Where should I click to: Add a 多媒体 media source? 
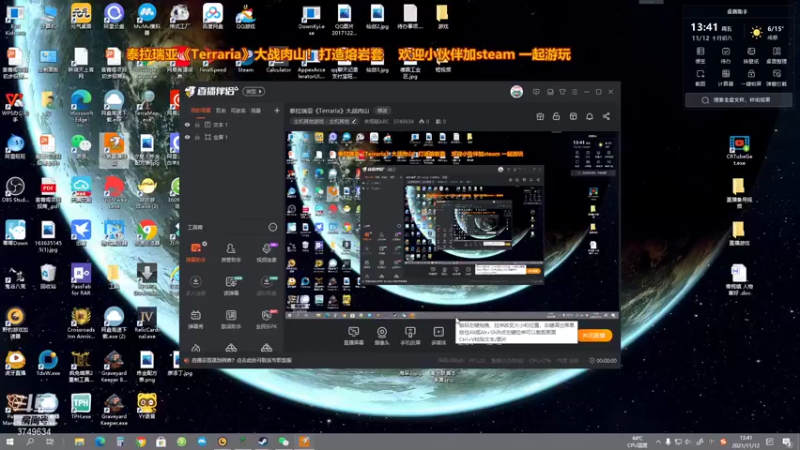[x=438, y=336]
